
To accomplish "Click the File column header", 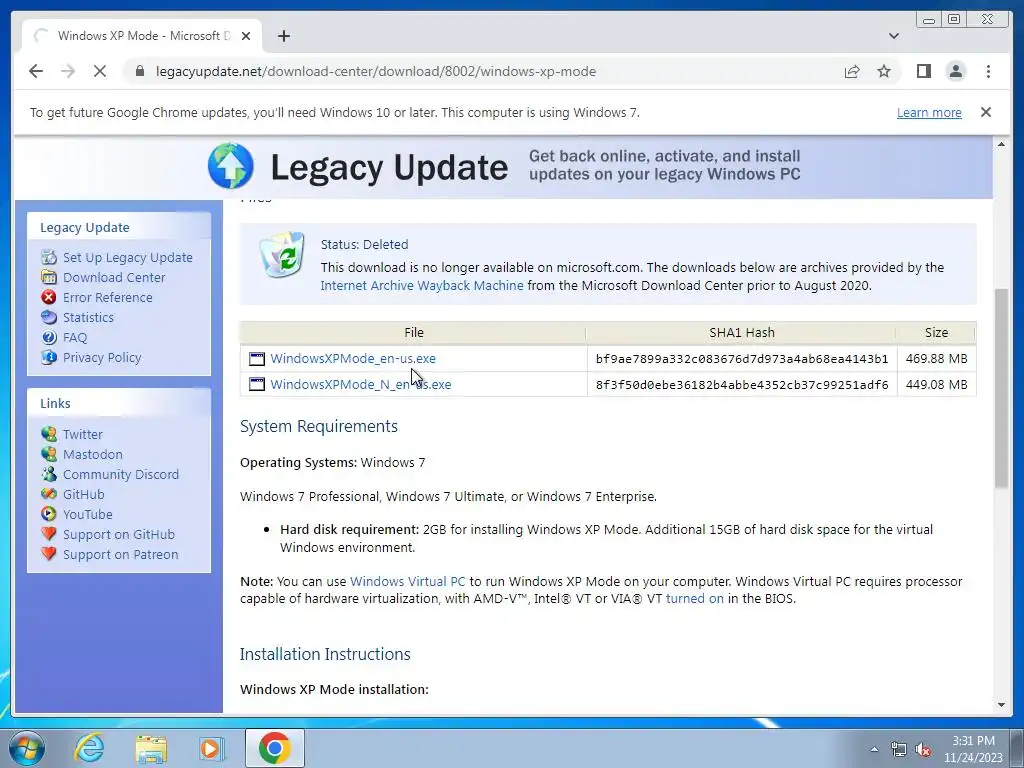I will click(x=413, y=332).
